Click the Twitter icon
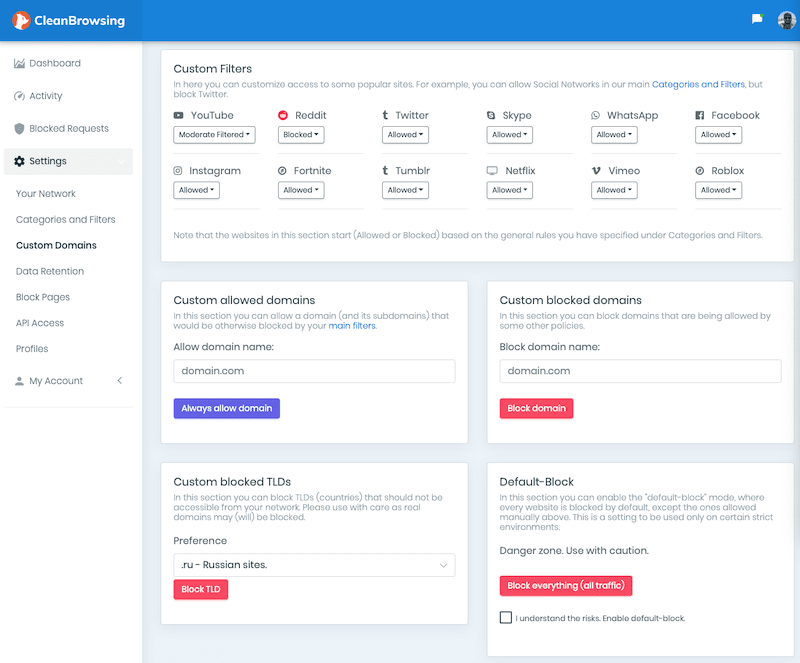Viewport: 800px width, 663px height. (x=385, y=115)
